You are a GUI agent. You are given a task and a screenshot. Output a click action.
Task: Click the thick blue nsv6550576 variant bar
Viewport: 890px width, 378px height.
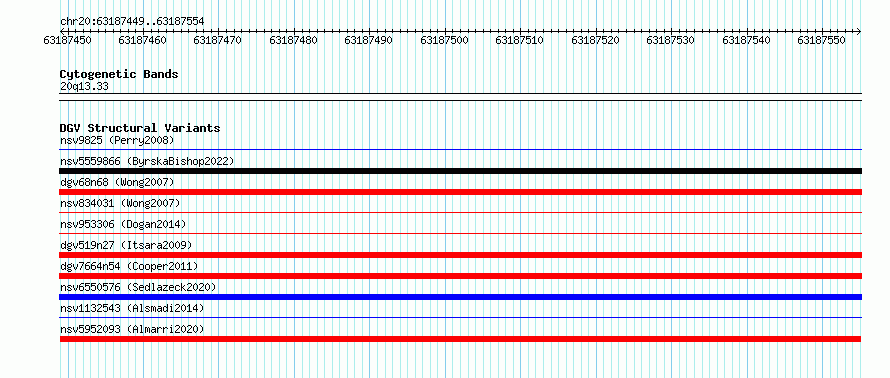pos(460,297)
